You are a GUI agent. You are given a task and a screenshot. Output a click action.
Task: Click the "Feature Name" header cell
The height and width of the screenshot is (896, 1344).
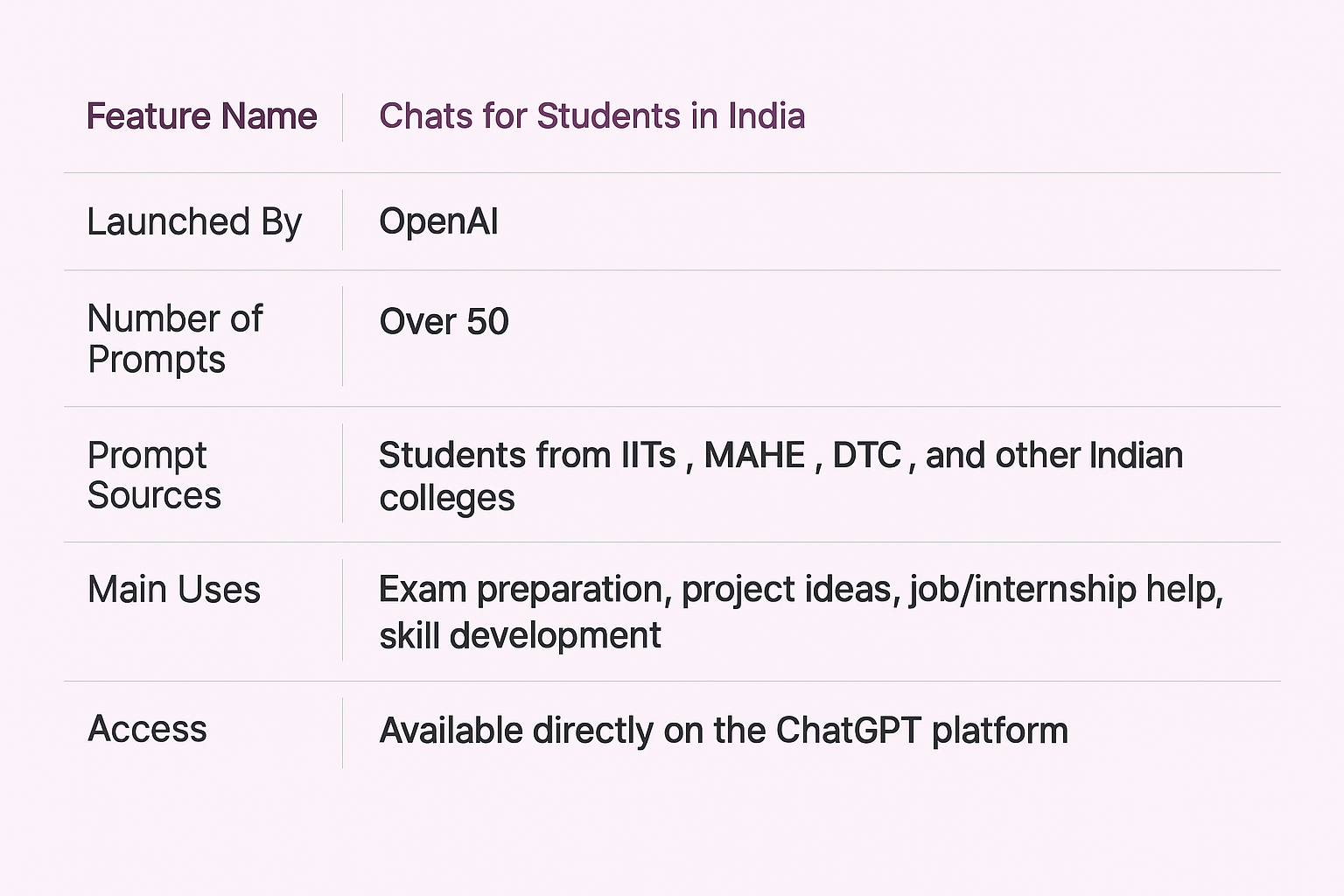click(x=201, y=116)
